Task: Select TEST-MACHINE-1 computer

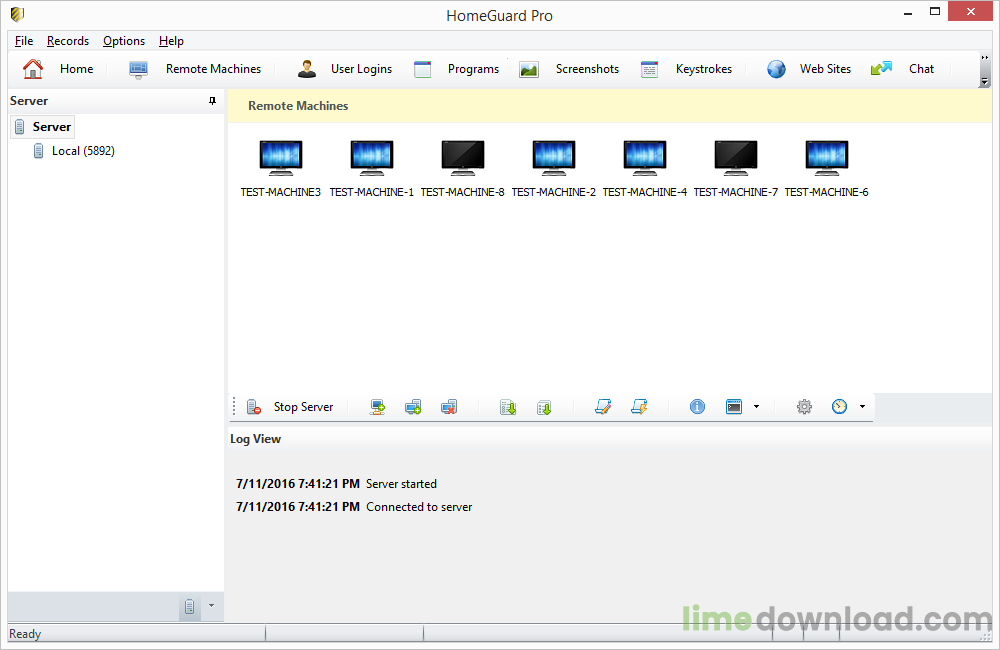Action: [372, 168]
